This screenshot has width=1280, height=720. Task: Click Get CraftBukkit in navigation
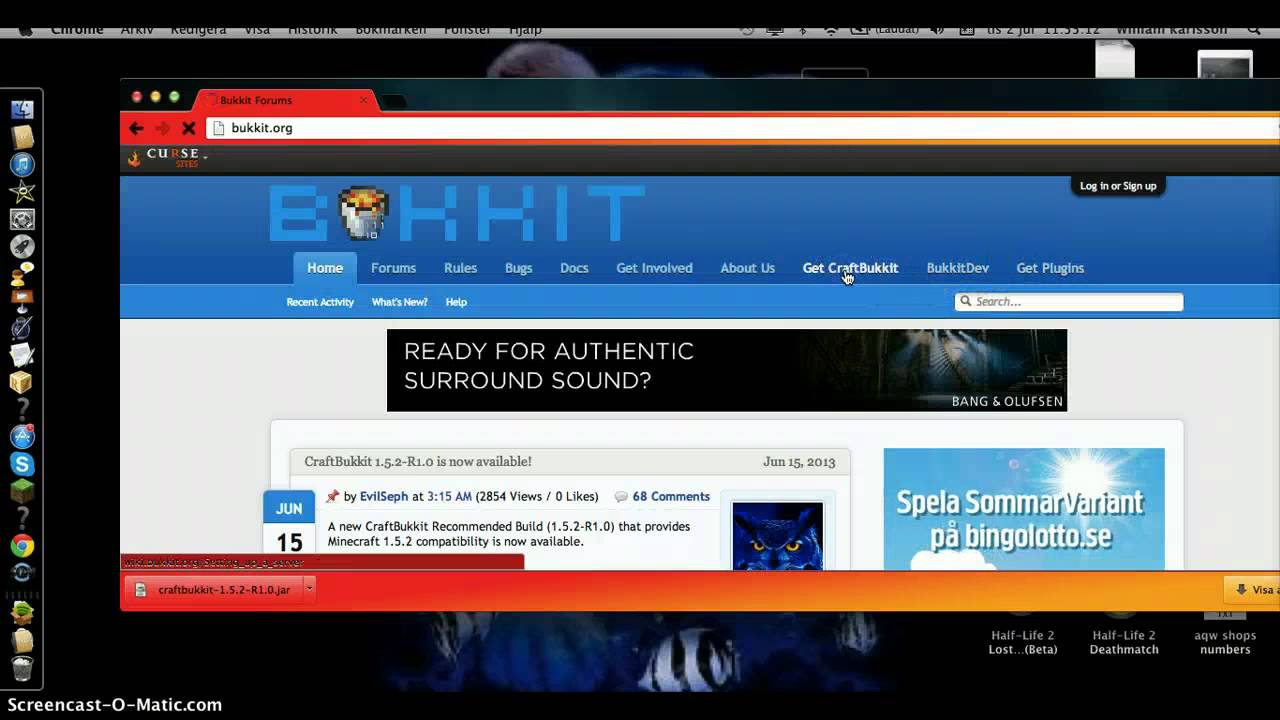tap(850, 268)
